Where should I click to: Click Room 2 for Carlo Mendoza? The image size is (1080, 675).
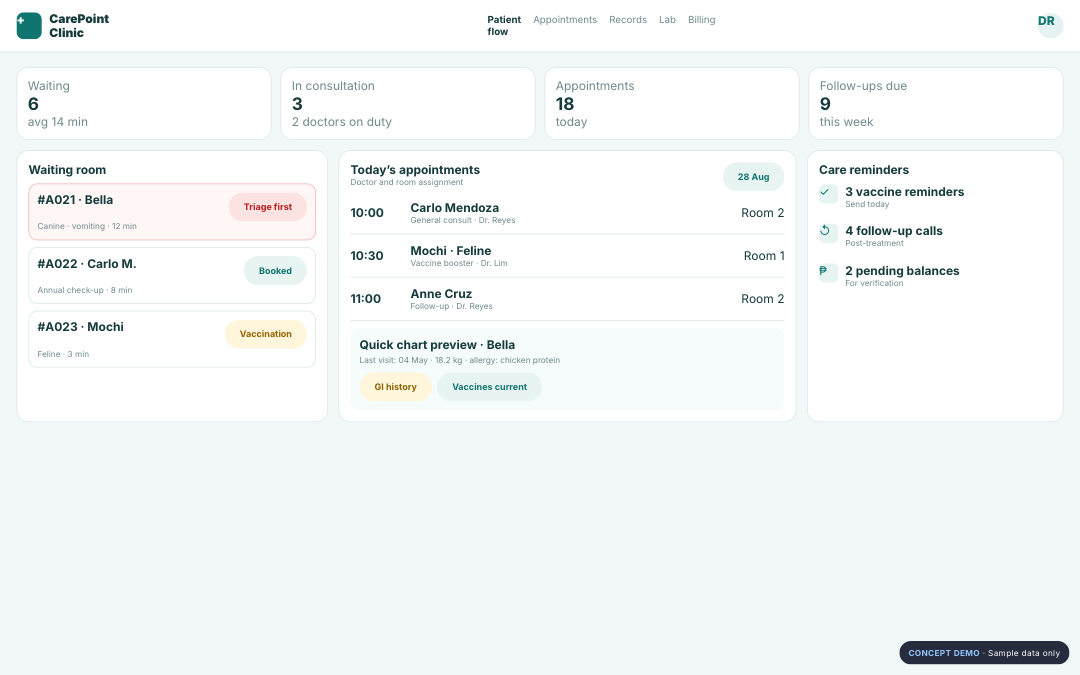[x=762, y=213]
